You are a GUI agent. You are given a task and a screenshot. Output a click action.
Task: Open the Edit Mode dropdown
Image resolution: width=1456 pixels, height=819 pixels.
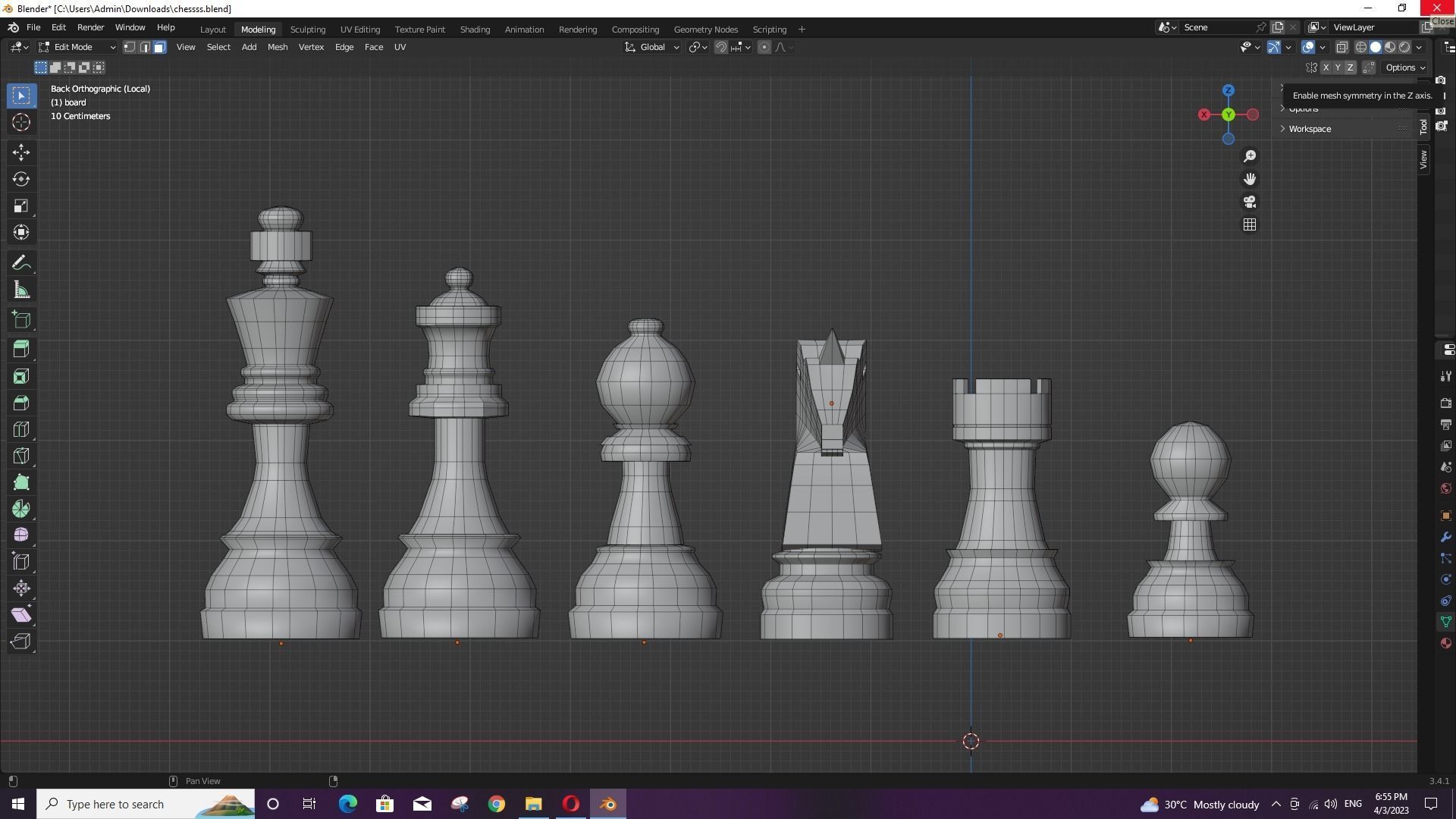[x=77, y=47]
